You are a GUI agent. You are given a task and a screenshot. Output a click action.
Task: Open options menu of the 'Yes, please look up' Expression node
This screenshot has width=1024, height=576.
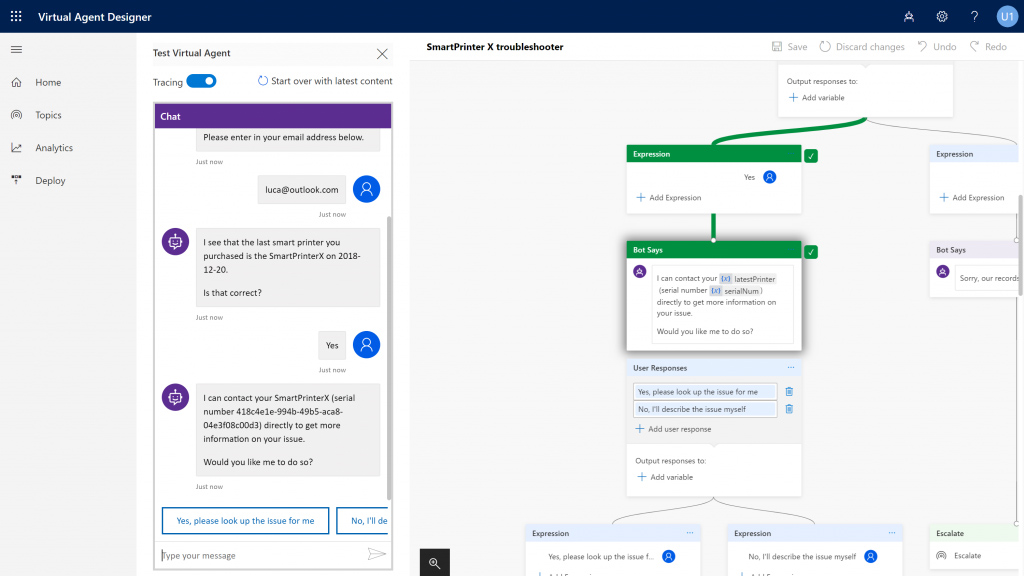click(689, 533)
